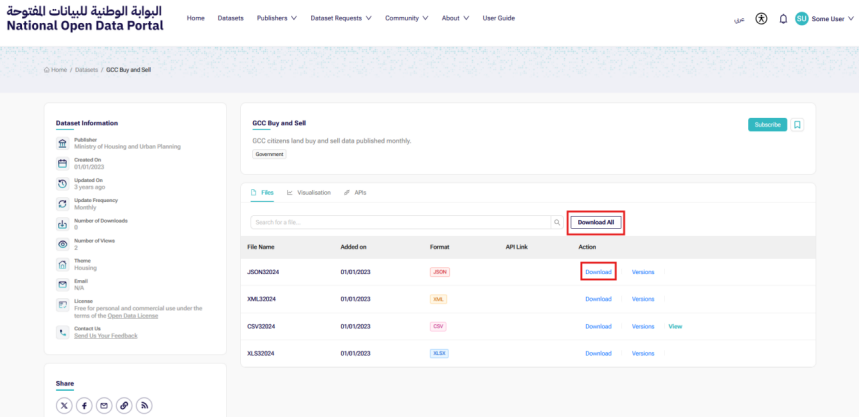Open notifications bell icon
This screenshot has height=417, width=859.
click(x=783, y=18)
